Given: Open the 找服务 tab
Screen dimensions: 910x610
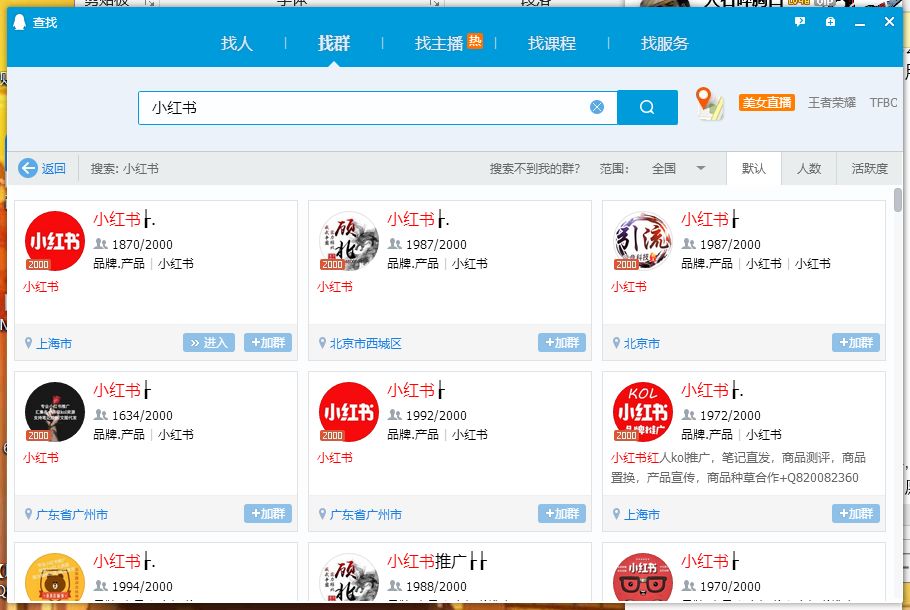Looking at the screenshot, I should 665,44.
